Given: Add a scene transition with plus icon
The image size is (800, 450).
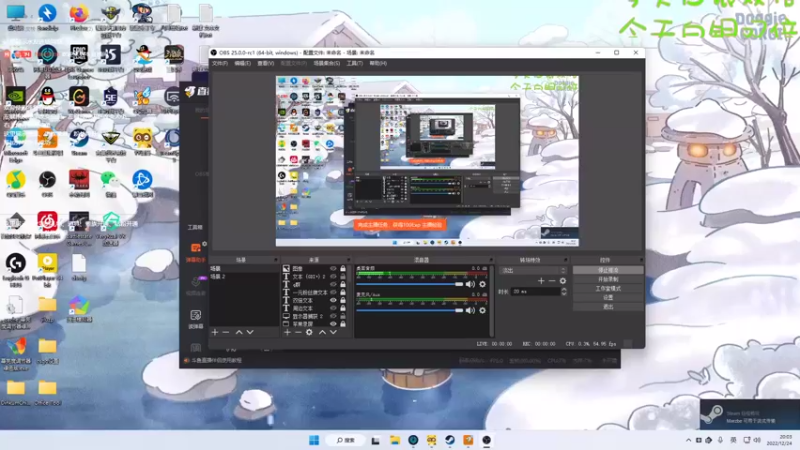Looking at the screenshot, I should [541, 281].
